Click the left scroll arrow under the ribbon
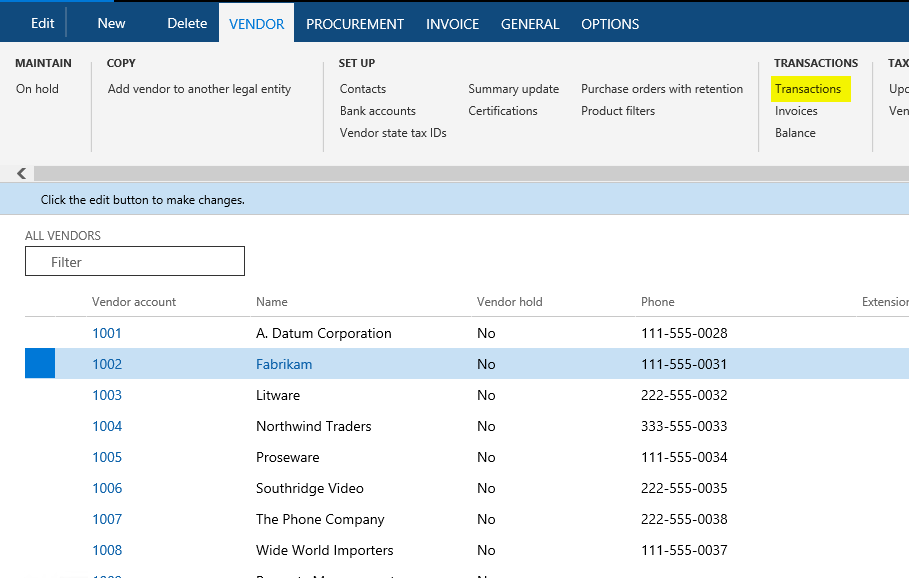 pos(21,173)
